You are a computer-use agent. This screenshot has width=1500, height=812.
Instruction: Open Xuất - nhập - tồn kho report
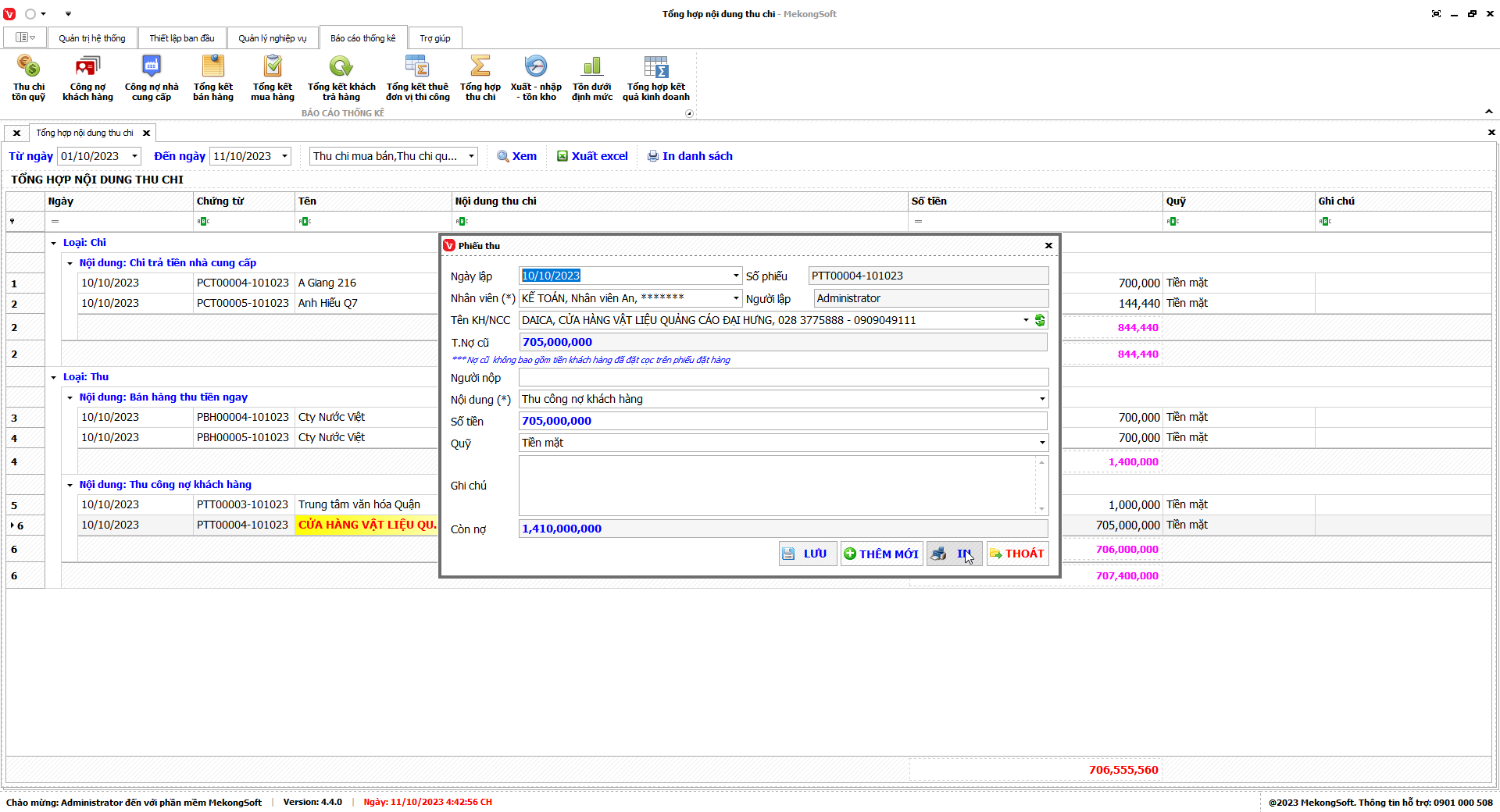tap(536, 78)
